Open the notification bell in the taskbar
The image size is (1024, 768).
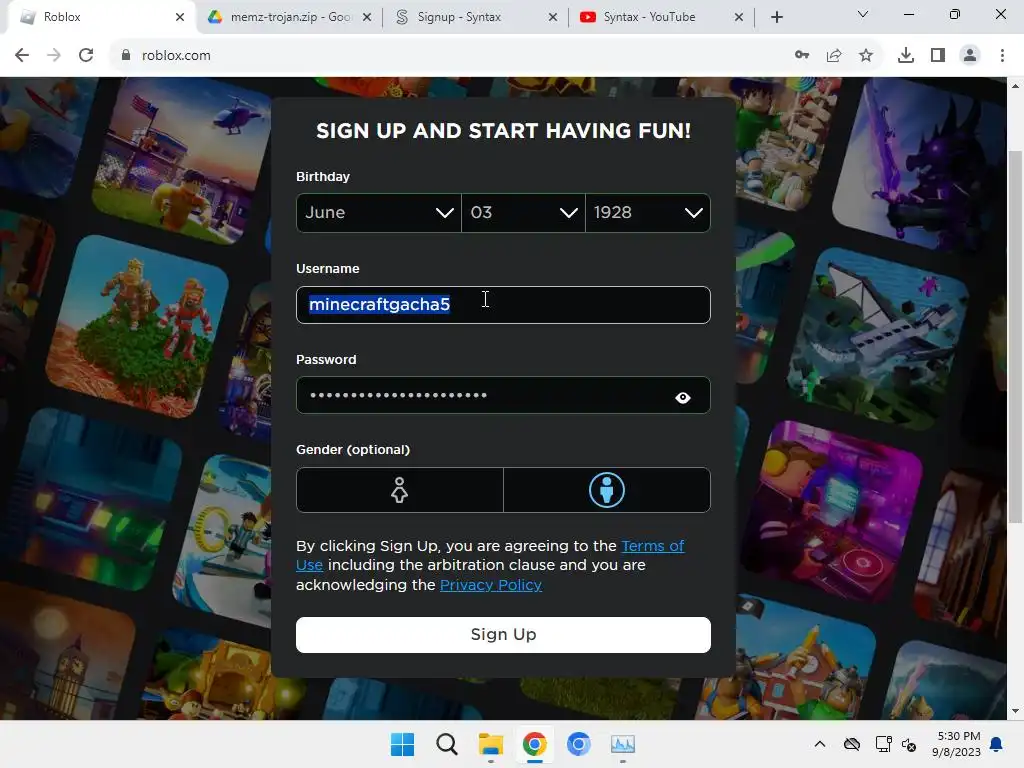coord(997,744)
